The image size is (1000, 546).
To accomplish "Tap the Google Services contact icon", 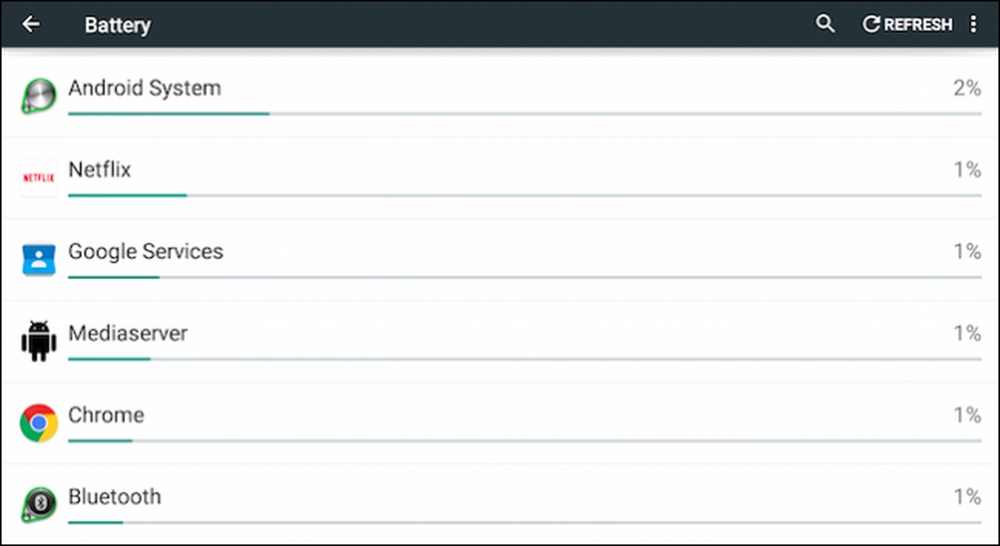I will point(39,259).
